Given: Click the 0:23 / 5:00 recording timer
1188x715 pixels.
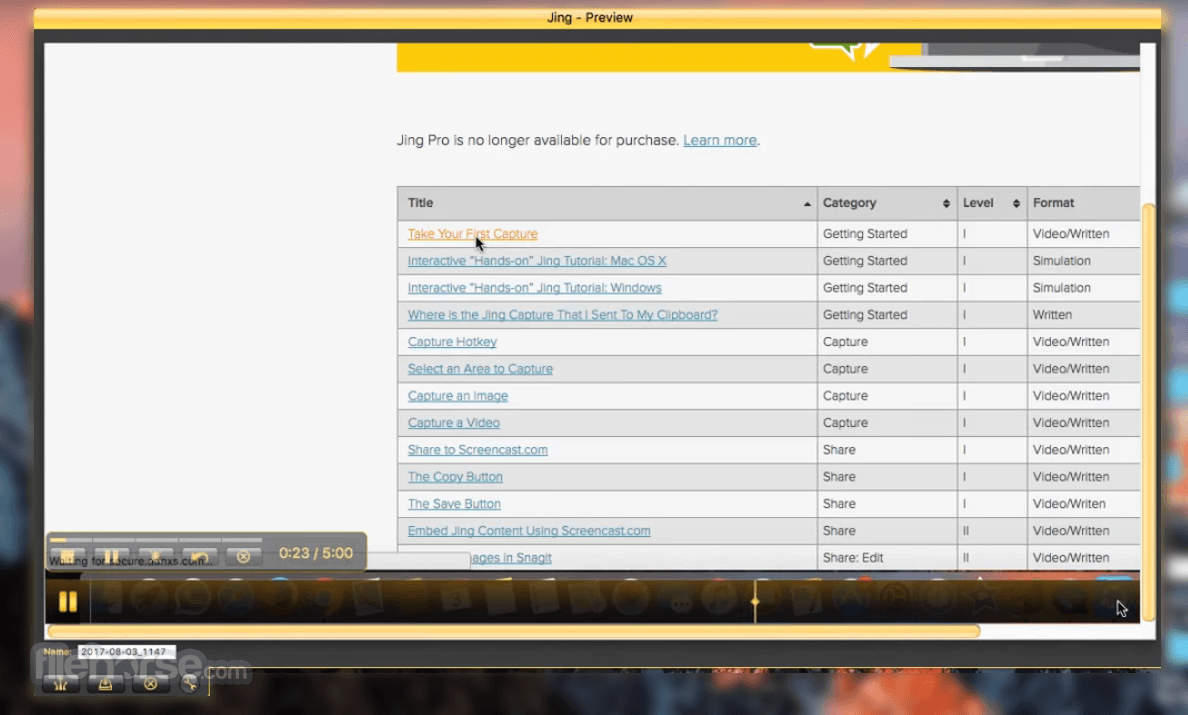Looking at the screenshot, I should pyautogui.click(x=316, y=553).
